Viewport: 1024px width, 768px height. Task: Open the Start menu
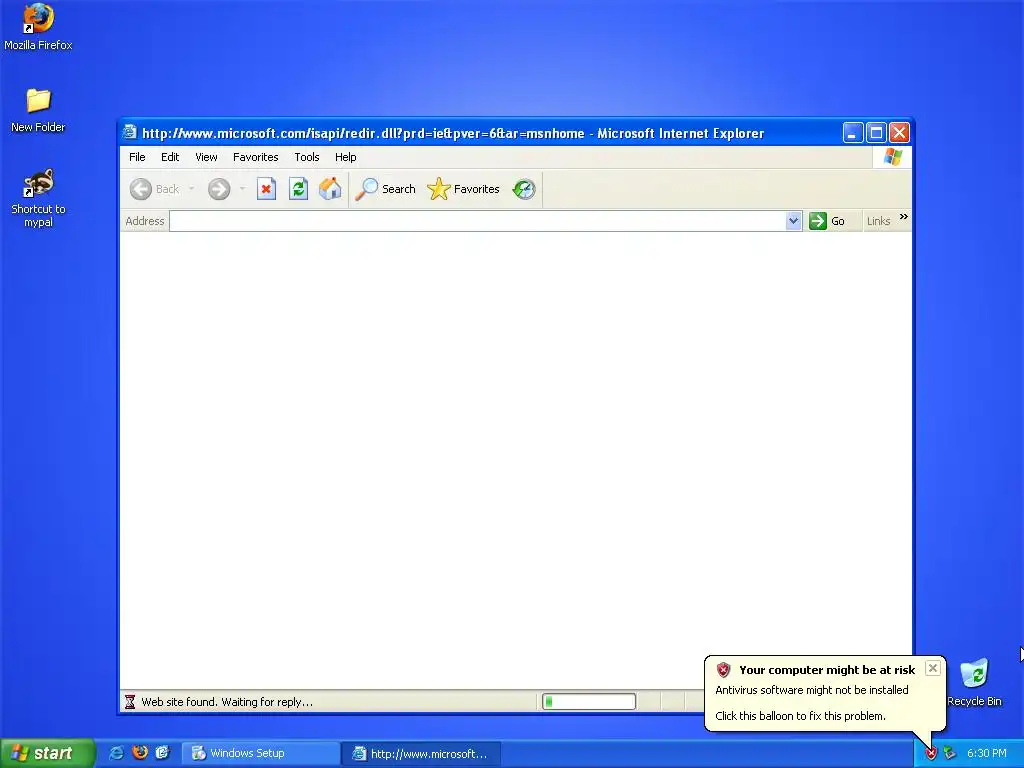pyautogui.click(x=47, y=753)
